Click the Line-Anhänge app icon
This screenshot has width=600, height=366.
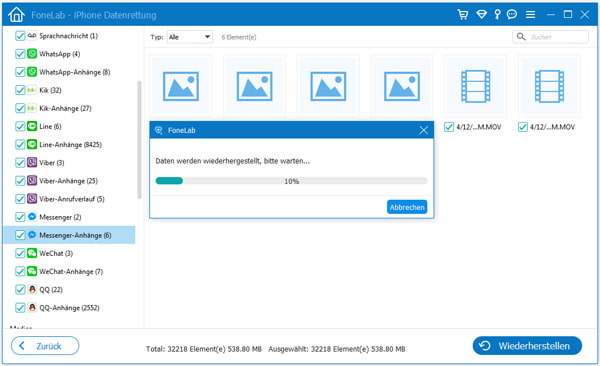32,144
